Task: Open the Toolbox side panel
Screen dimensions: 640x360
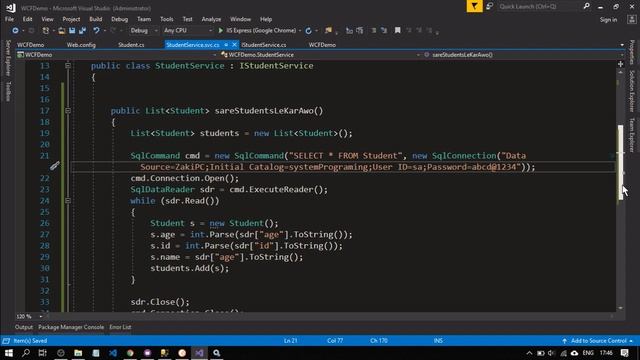Action: click(8, 91)
